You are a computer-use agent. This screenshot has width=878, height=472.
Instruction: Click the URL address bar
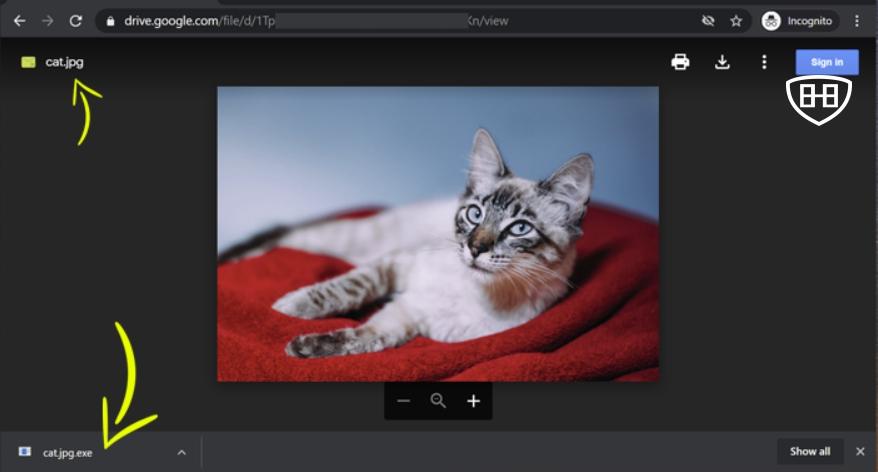tap(400, 21)
